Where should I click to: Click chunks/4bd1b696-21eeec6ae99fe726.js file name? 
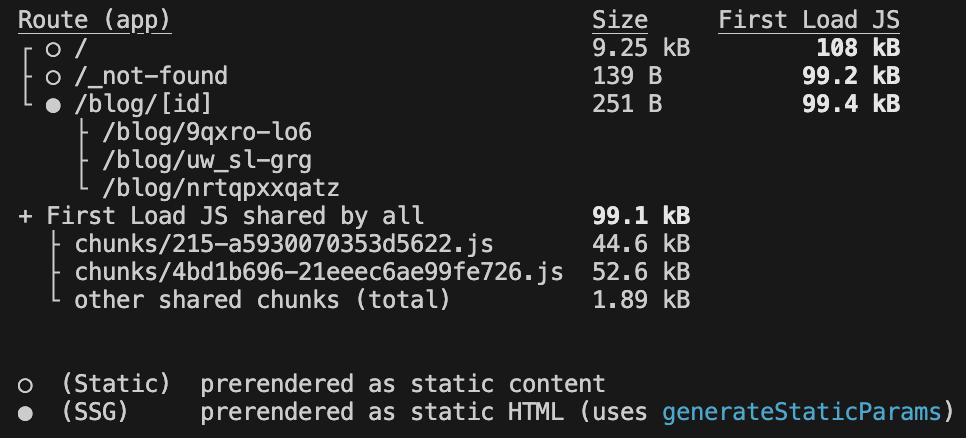319,272
